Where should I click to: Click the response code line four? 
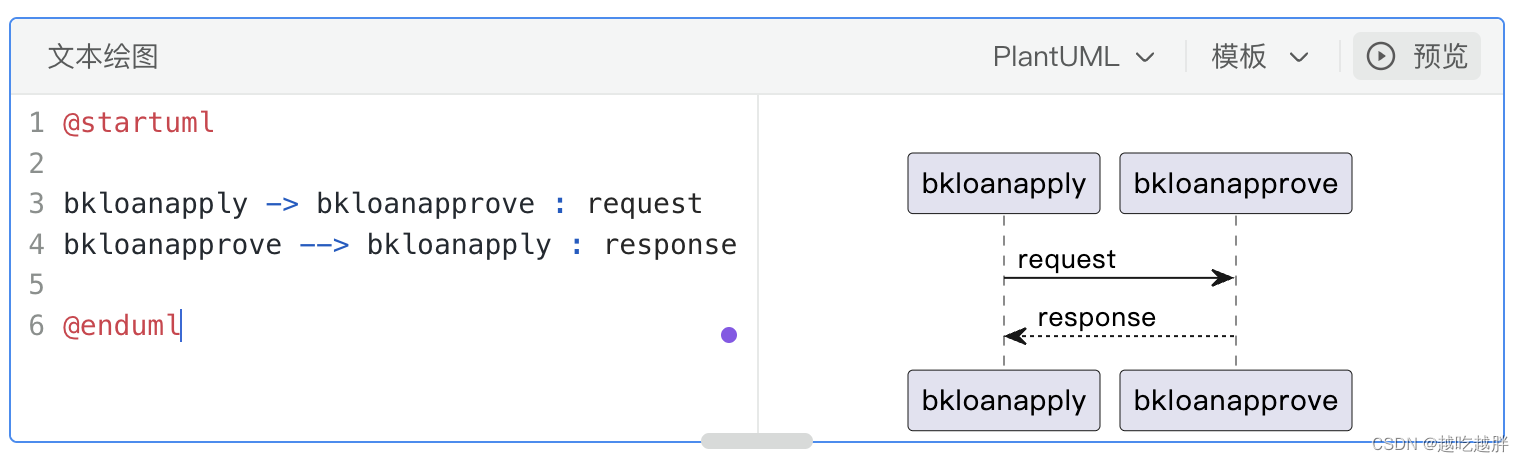[399, 245]
